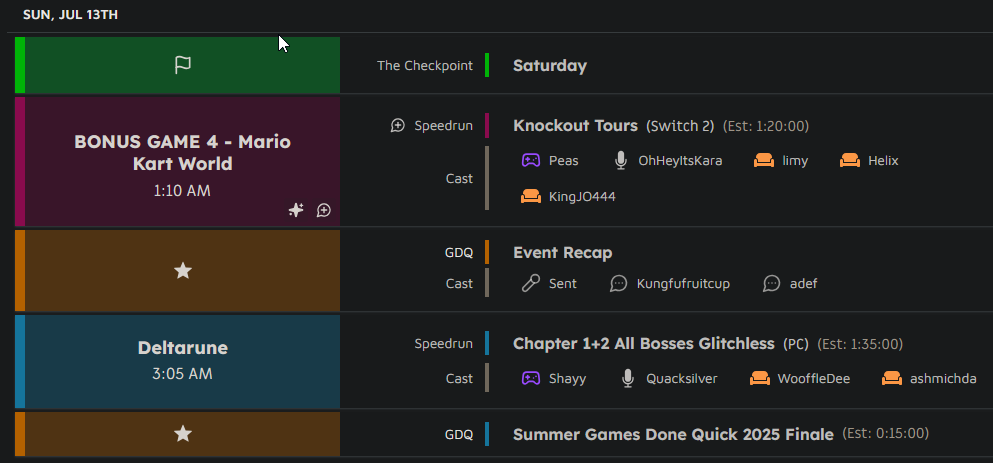Click the orange couch icon next to Helix

pos(850,161)
